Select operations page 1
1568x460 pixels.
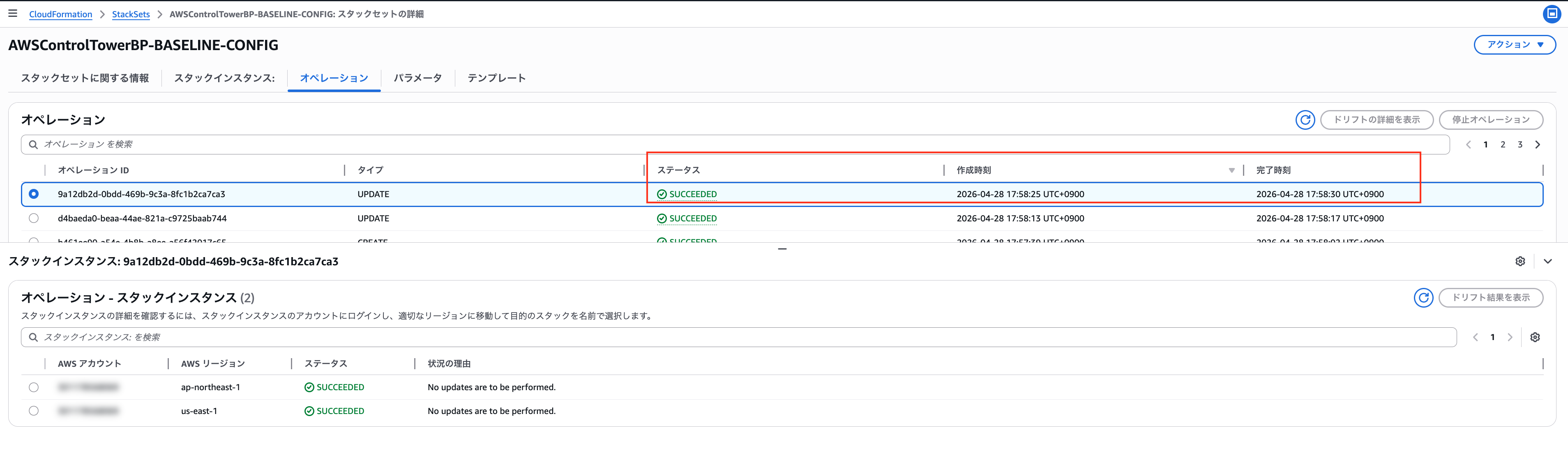(x=1486, y=145)
